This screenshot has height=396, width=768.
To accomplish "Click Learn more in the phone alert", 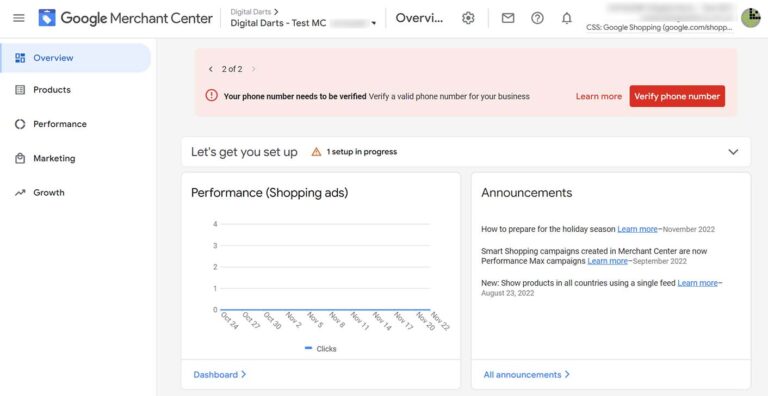I will pos(599,97).
